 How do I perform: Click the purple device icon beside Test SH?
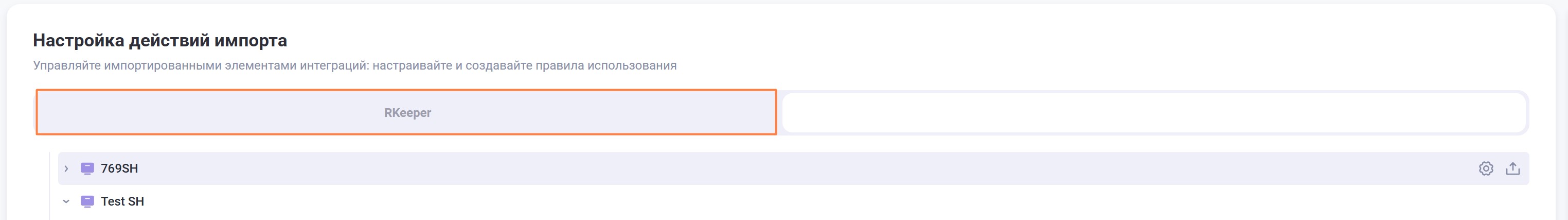[87, 201]
